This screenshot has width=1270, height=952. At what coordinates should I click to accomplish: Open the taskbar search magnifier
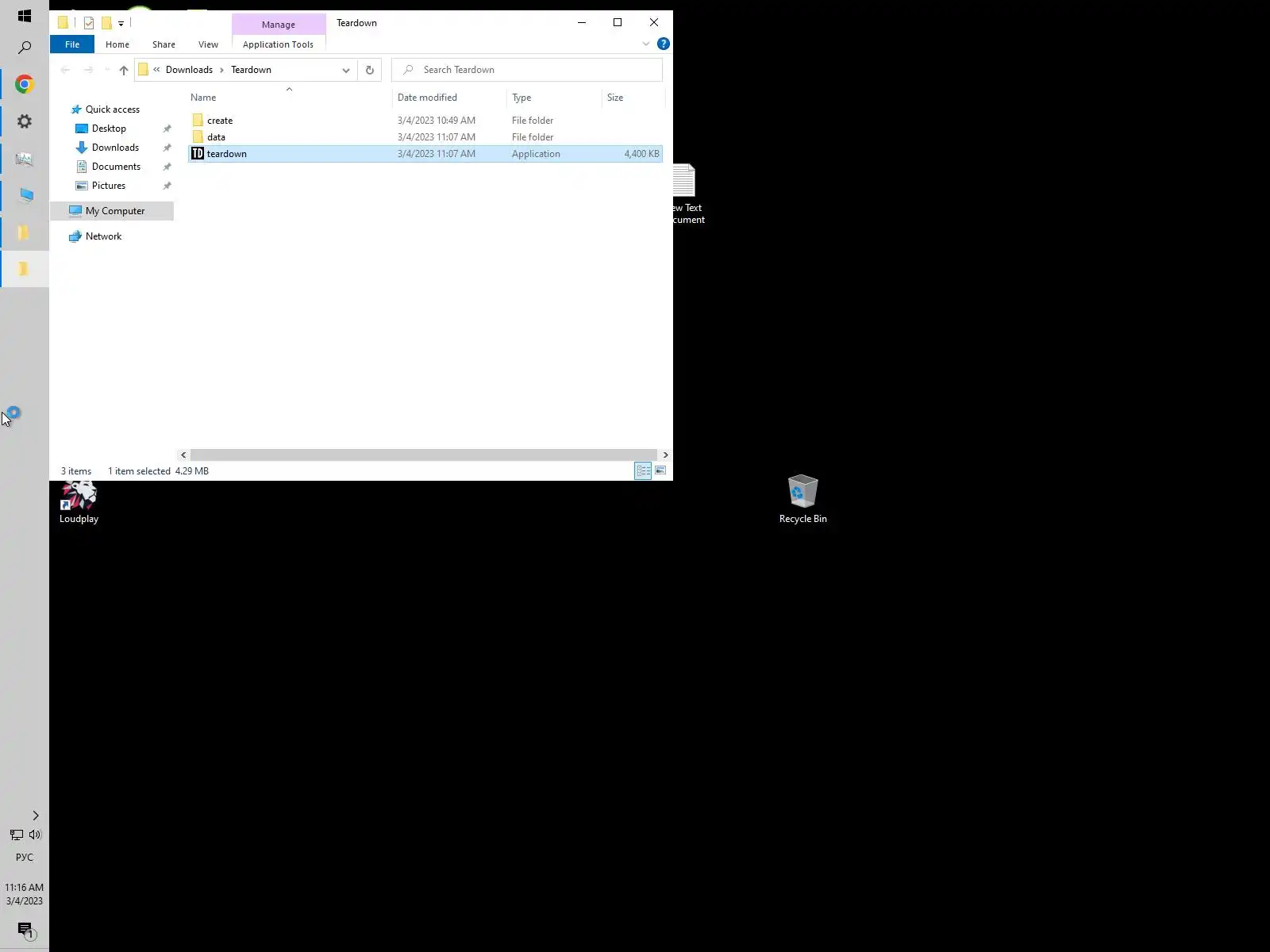[25, 48]
